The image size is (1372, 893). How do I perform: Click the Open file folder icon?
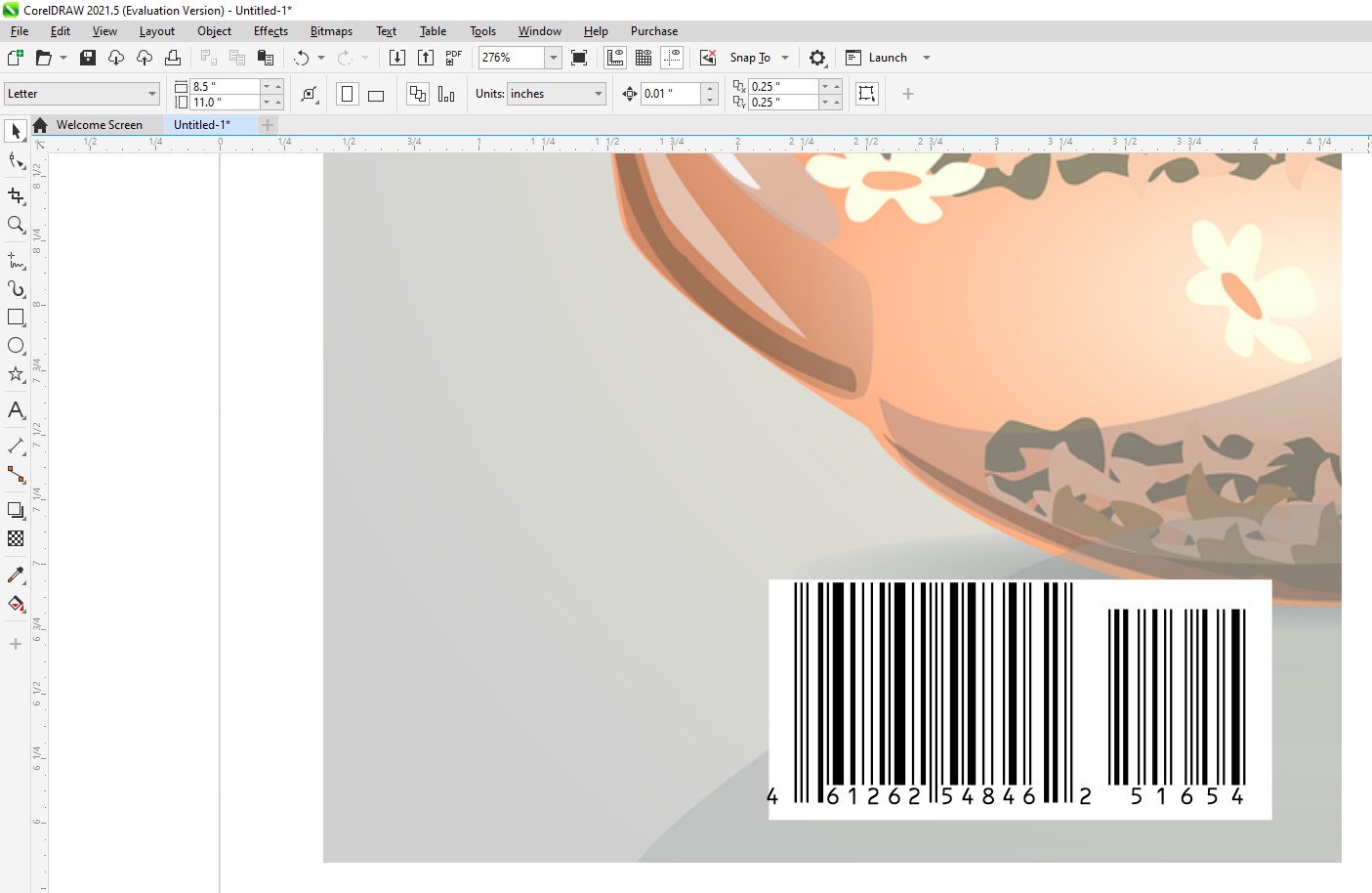click(43, 58)
